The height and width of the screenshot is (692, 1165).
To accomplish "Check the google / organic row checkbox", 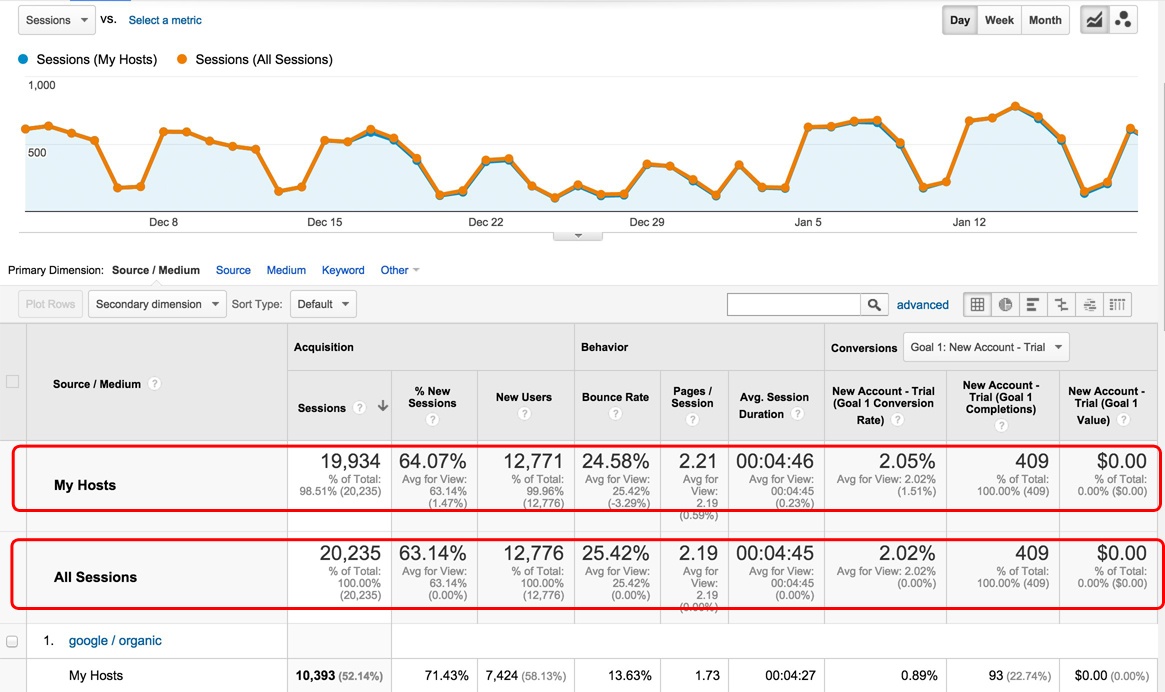I will (12, 641).
